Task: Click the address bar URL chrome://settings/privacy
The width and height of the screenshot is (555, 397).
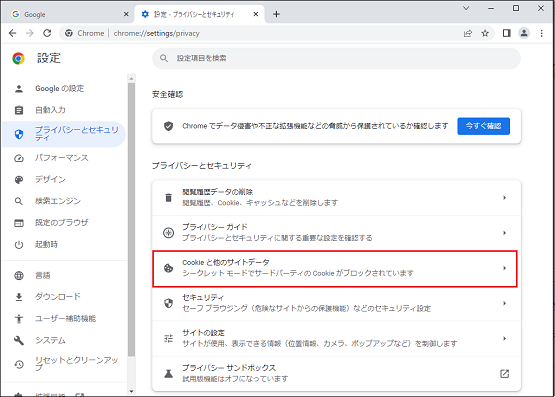Action: coord(156,33)
